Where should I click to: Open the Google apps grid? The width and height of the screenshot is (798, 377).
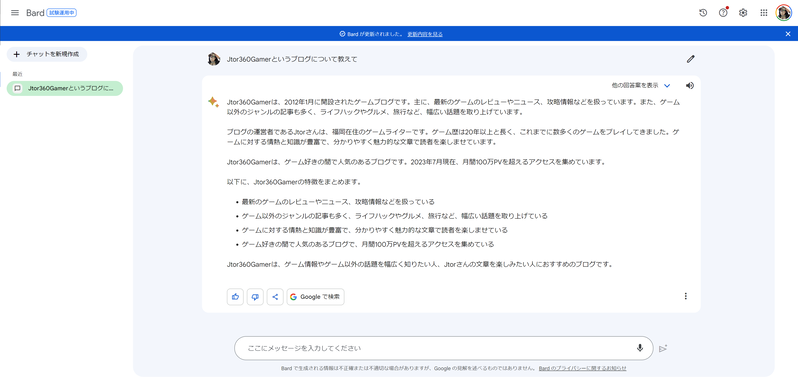764,13
